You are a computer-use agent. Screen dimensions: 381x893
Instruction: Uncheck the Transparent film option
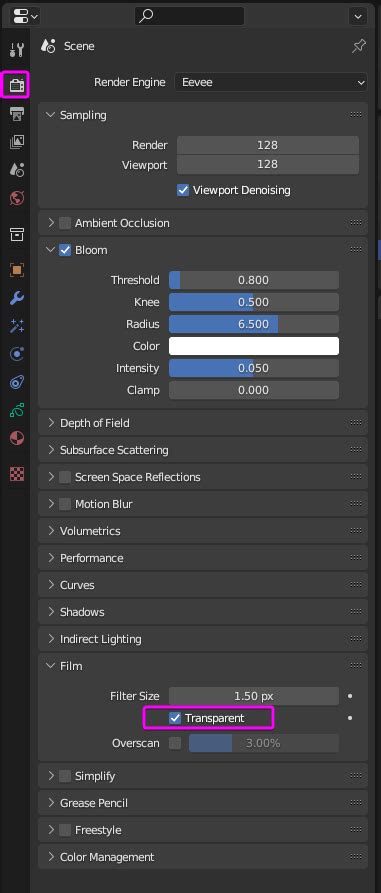click(175, 718)
